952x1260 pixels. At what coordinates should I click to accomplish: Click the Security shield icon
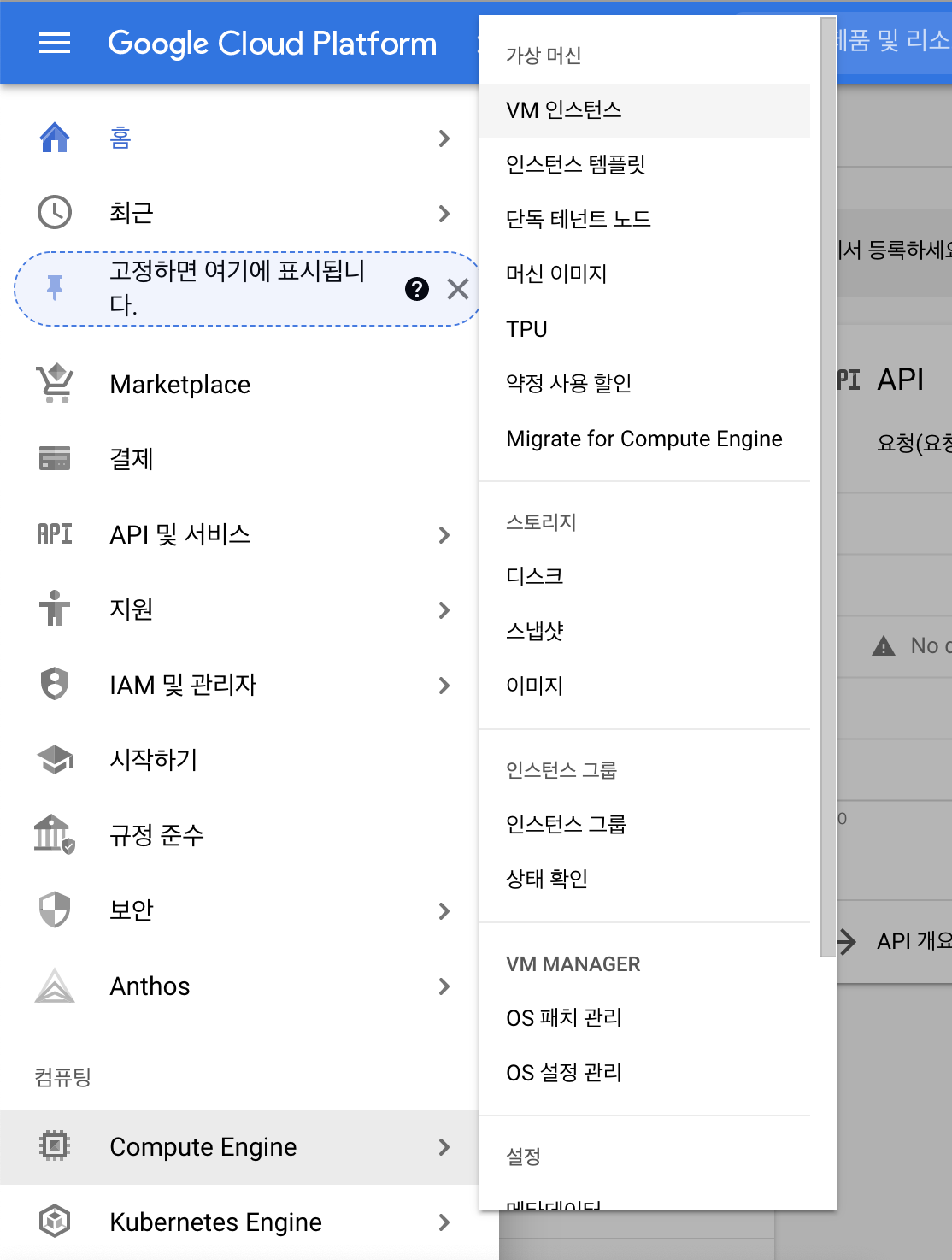pyautogui.click(x=55, y=910)
